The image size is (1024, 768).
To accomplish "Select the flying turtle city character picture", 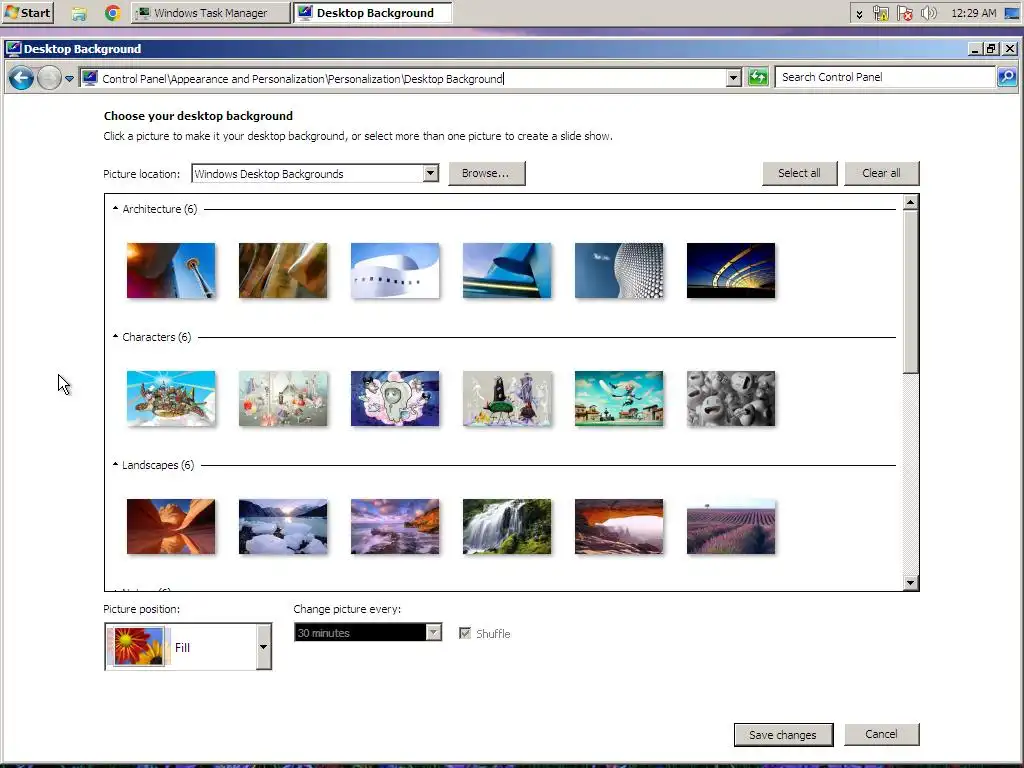I will 171,399.
